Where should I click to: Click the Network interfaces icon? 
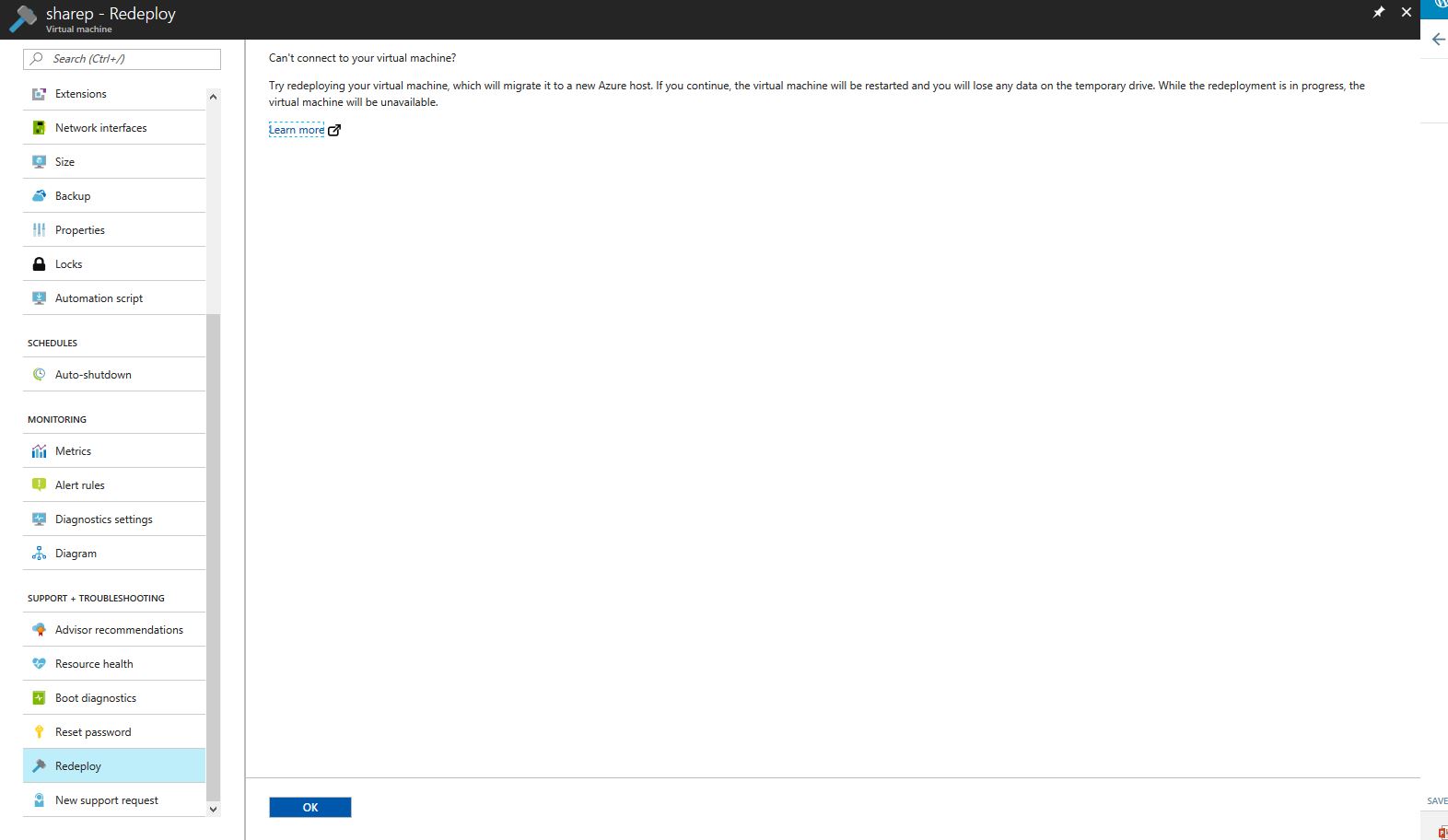[39, 128]
